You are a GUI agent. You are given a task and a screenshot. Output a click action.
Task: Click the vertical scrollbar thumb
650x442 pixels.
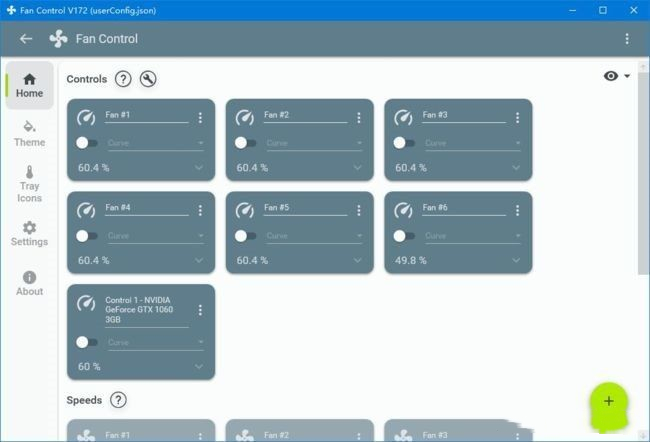point(643,173)
